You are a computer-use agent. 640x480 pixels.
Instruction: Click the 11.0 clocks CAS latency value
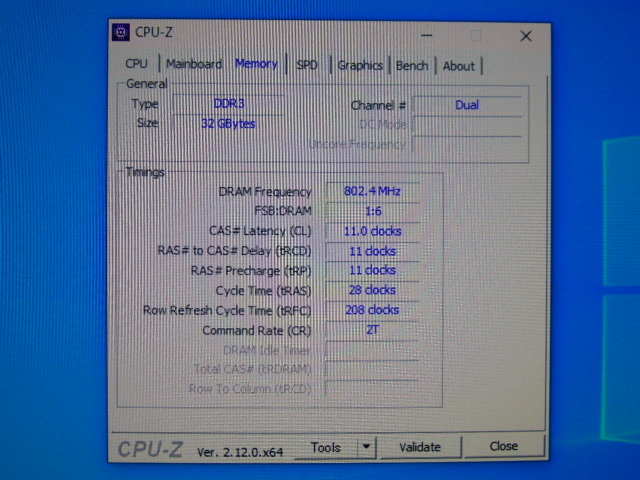(372, 231)
